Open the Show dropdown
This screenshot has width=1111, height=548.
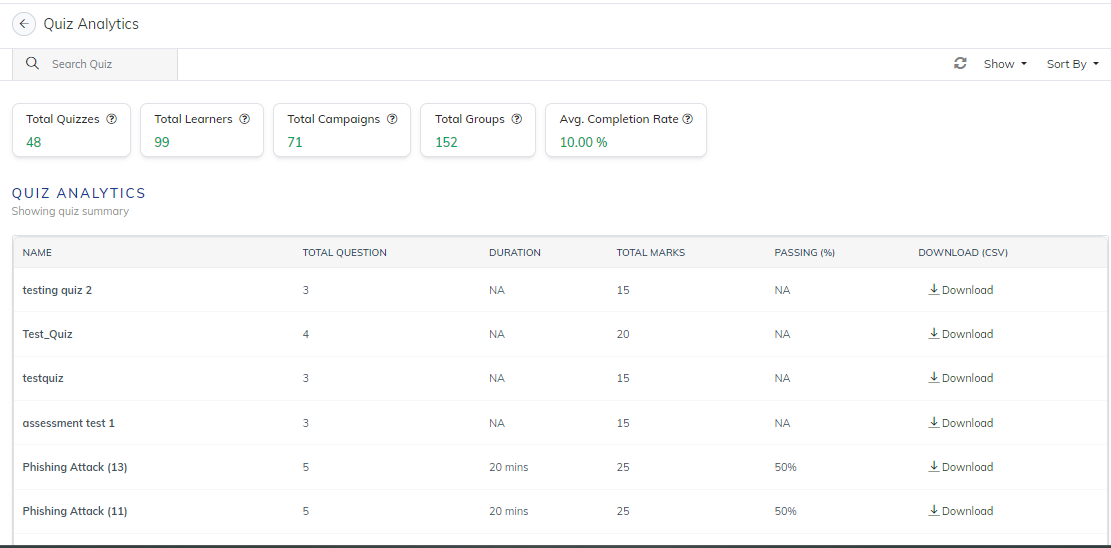1005,64
